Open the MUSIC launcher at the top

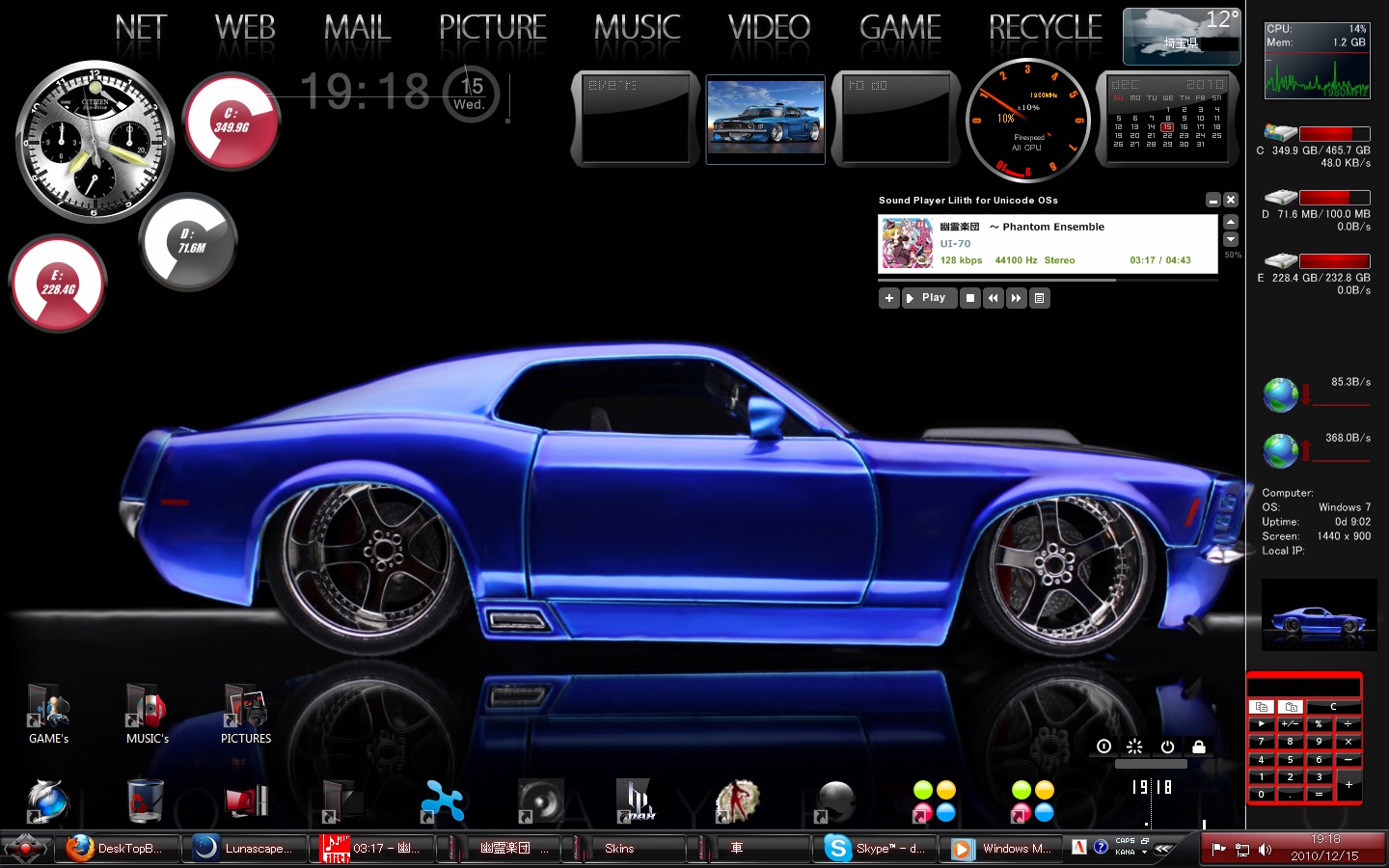[x=637, y=28]
